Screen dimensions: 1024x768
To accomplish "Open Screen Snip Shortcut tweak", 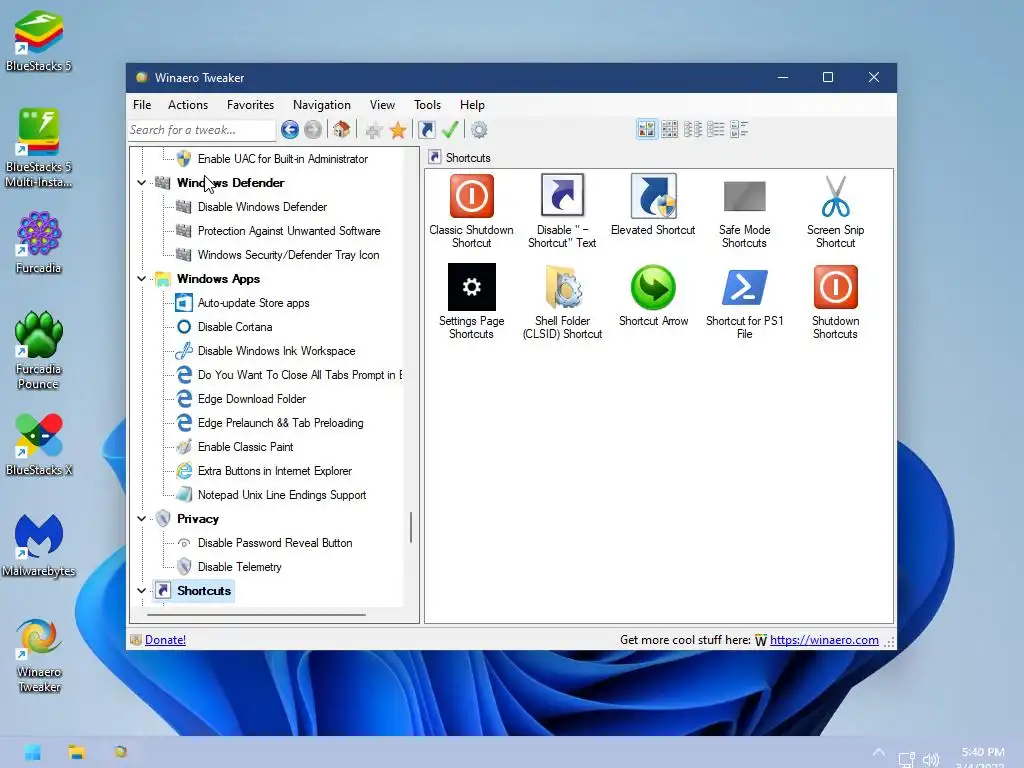I will 835,211.
